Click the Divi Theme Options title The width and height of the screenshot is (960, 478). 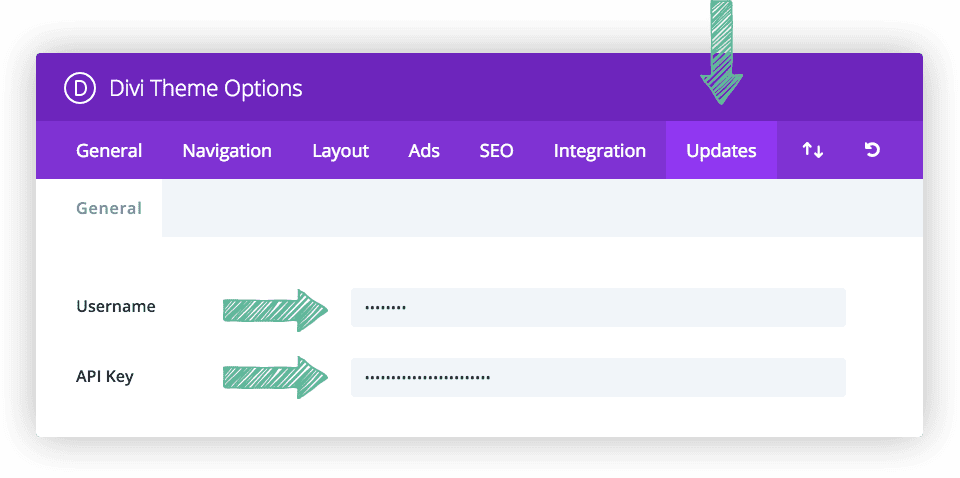pyautogui.click(x=206, y=88)
